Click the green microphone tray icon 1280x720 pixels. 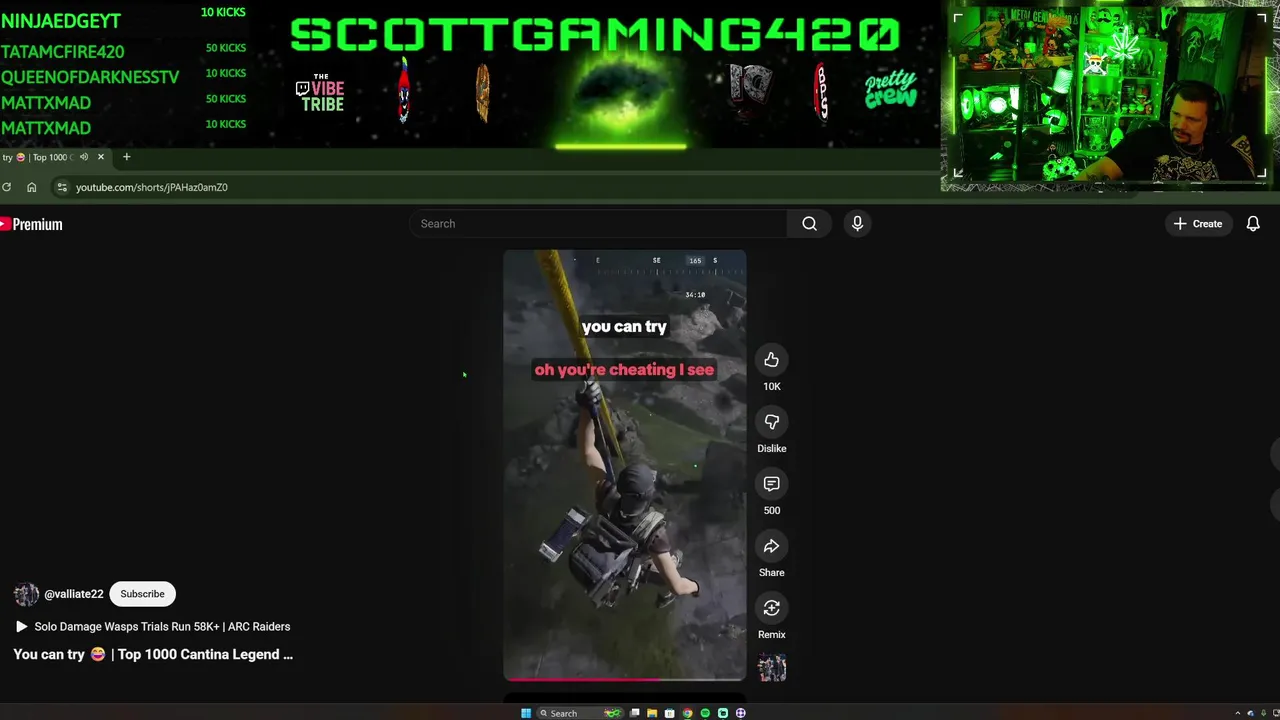pos(1263,713)
